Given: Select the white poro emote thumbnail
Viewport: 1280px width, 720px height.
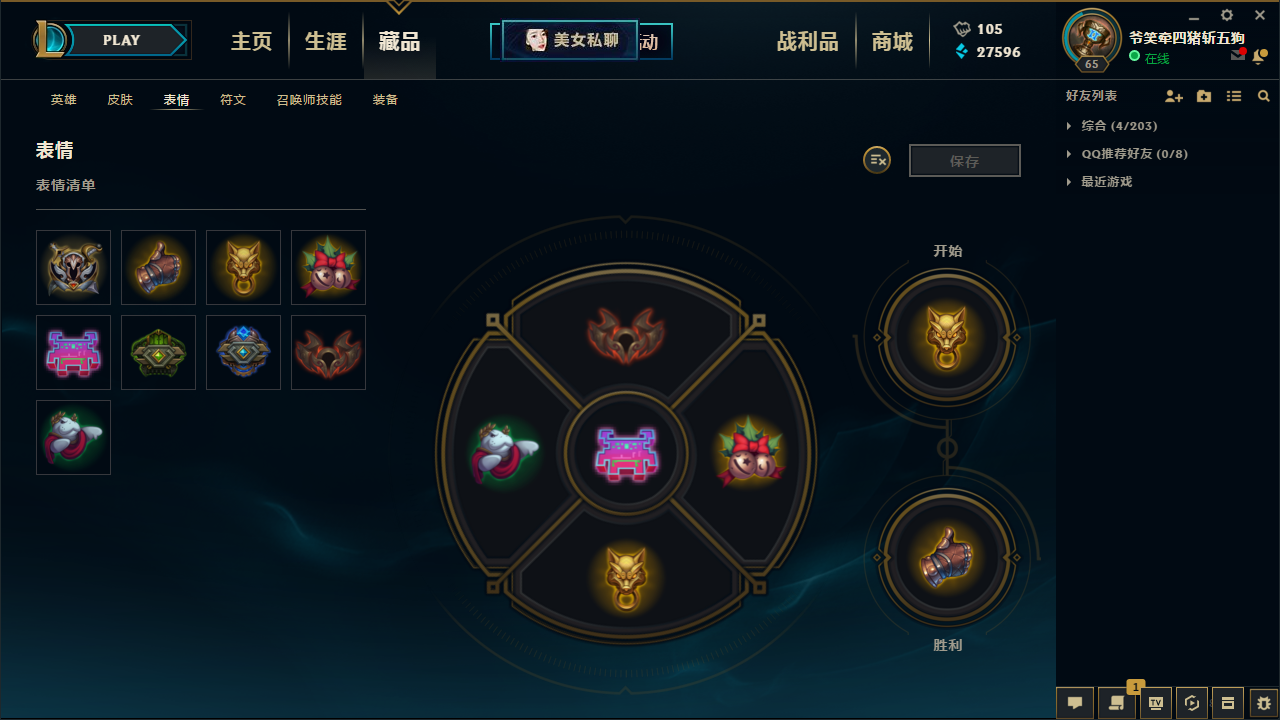Looking at the screenshot, I should point(73,437).
